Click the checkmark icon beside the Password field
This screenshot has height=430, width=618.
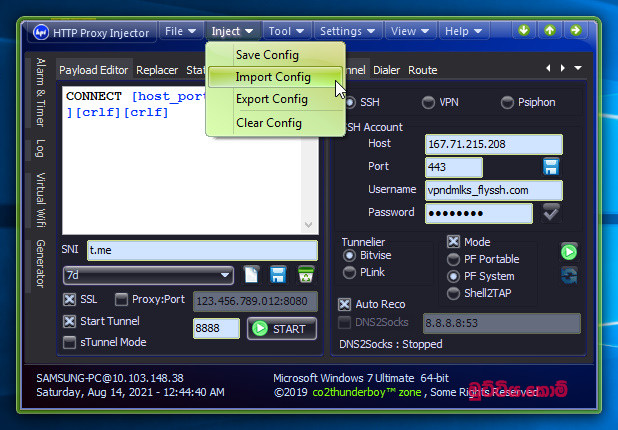point(551,213)
